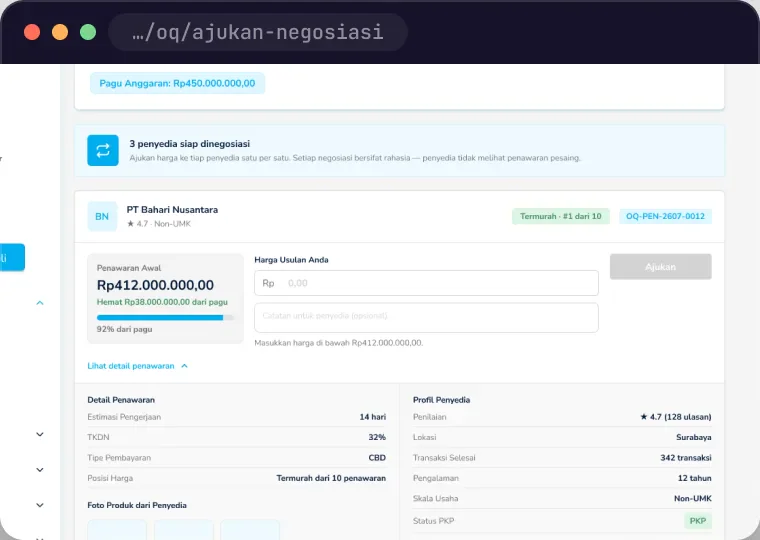
Task: Click the second product photo thumbnail
Action: point(184,529)
